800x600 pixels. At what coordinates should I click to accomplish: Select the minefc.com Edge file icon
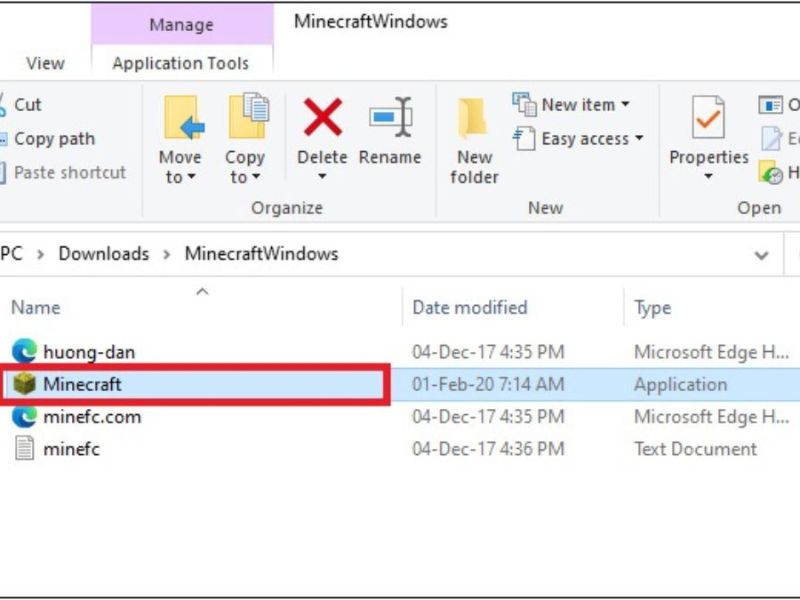(24, 416)
